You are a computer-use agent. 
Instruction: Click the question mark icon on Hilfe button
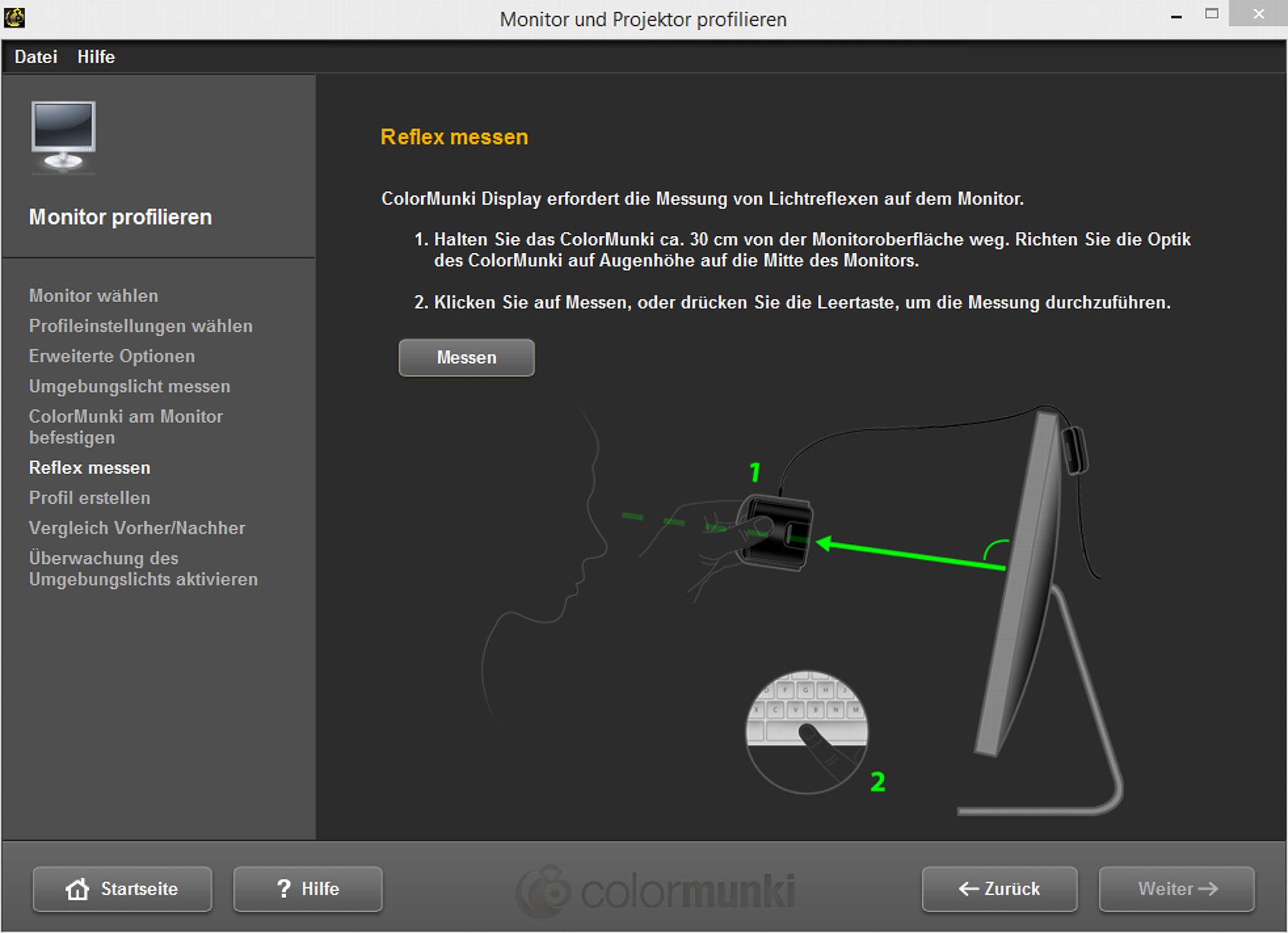click(x=283, y=889)
